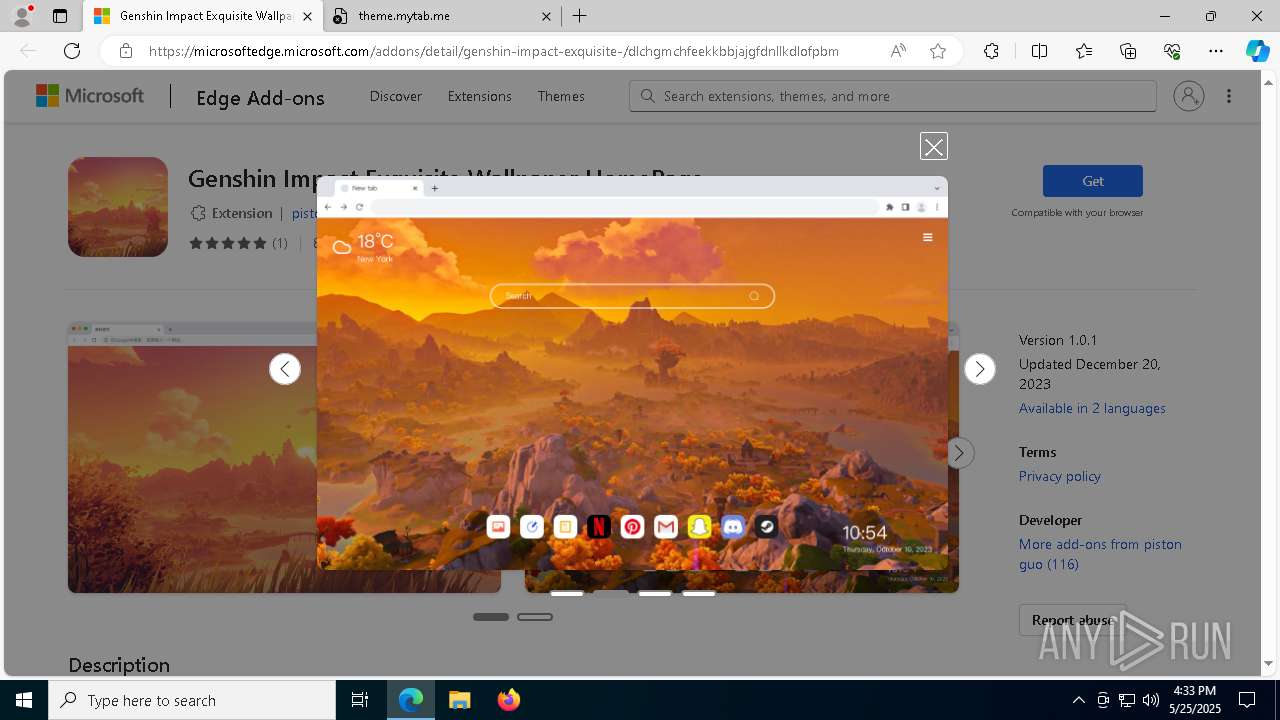Select the Genshin Impact Exquisite Wallpaper tab

click(204, 16)
